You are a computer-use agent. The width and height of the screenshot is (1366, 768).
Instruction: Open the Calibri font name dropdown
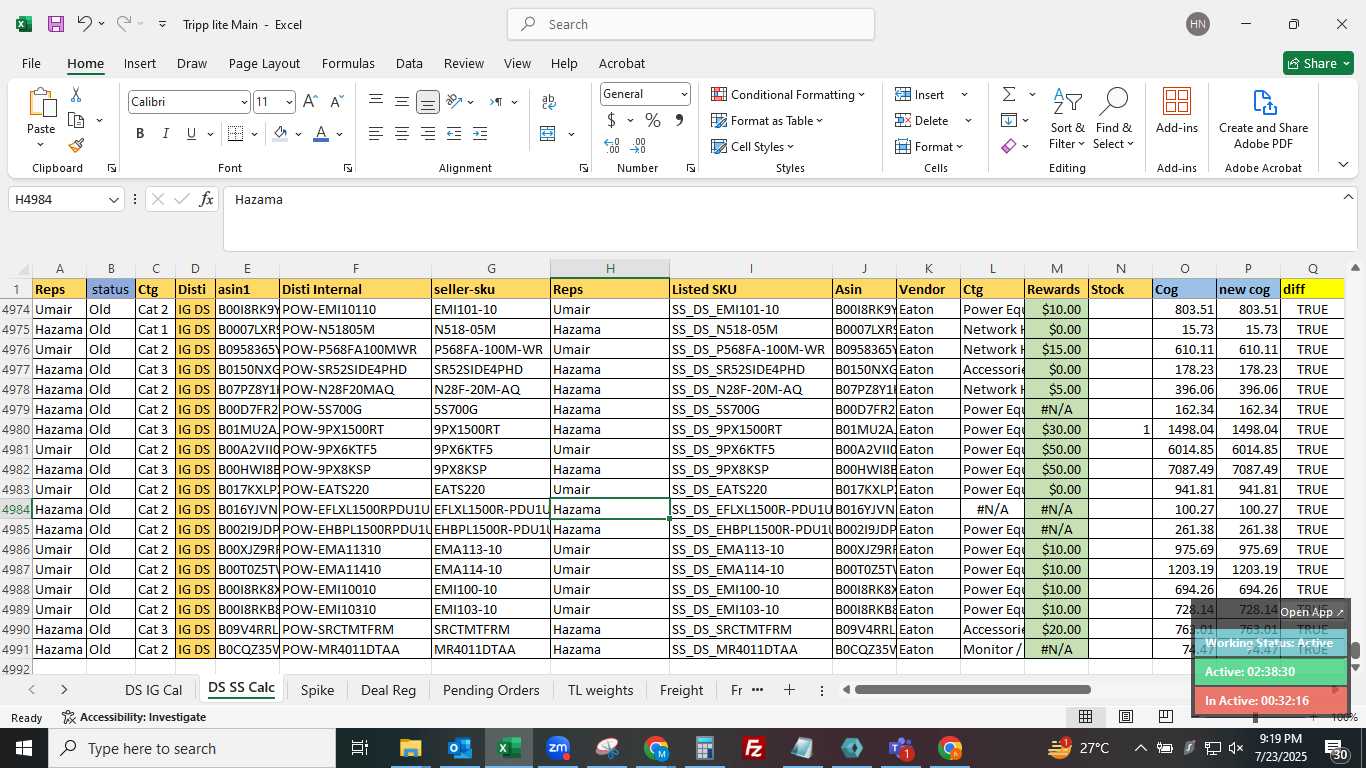(x=243, y=102)
